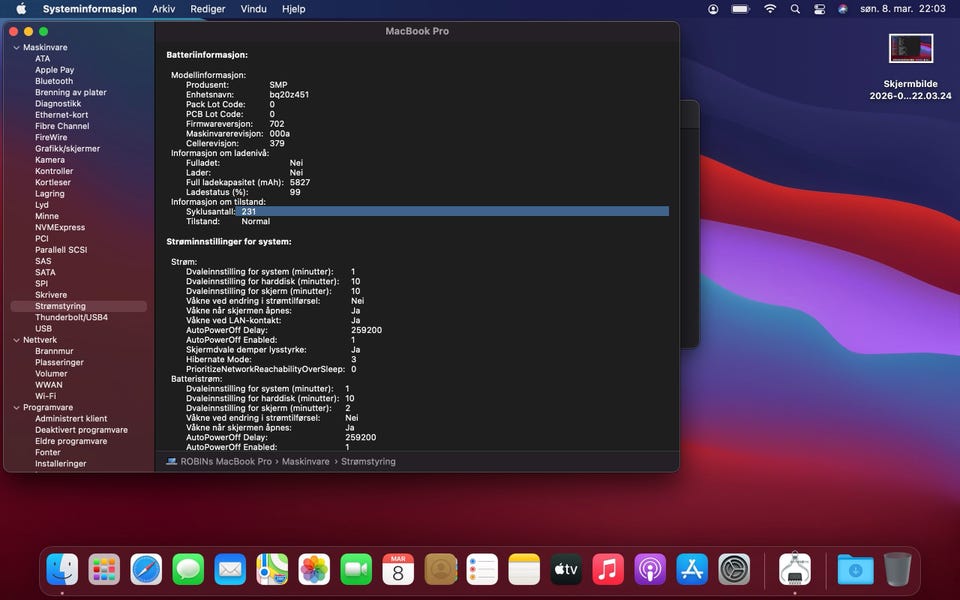960x600 pixels.
Task: Open the Arkiv menu
Action: [163, 8]
